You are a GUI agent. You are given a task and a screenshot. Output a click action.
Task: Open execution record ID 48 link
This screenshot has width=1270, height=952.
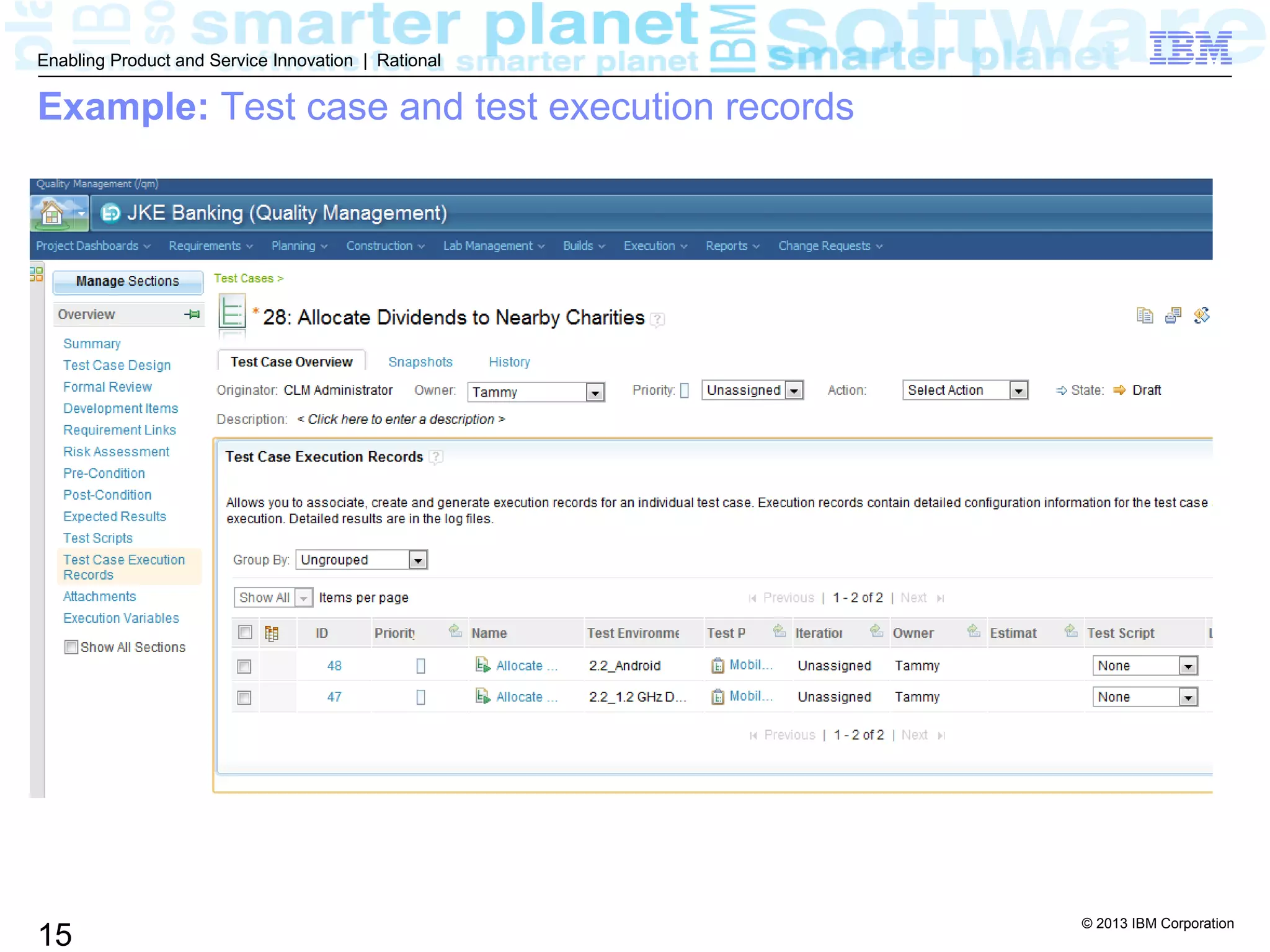click(334, 666)
